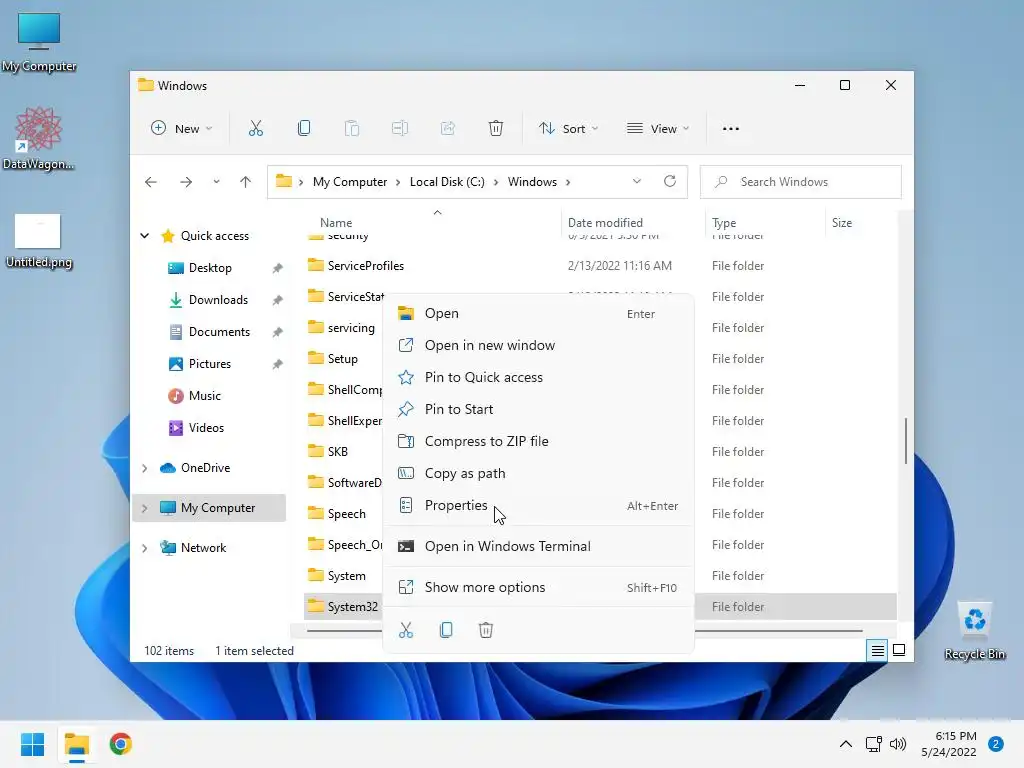
Task: Switch to details view in status bar
Action: (877, 650)
